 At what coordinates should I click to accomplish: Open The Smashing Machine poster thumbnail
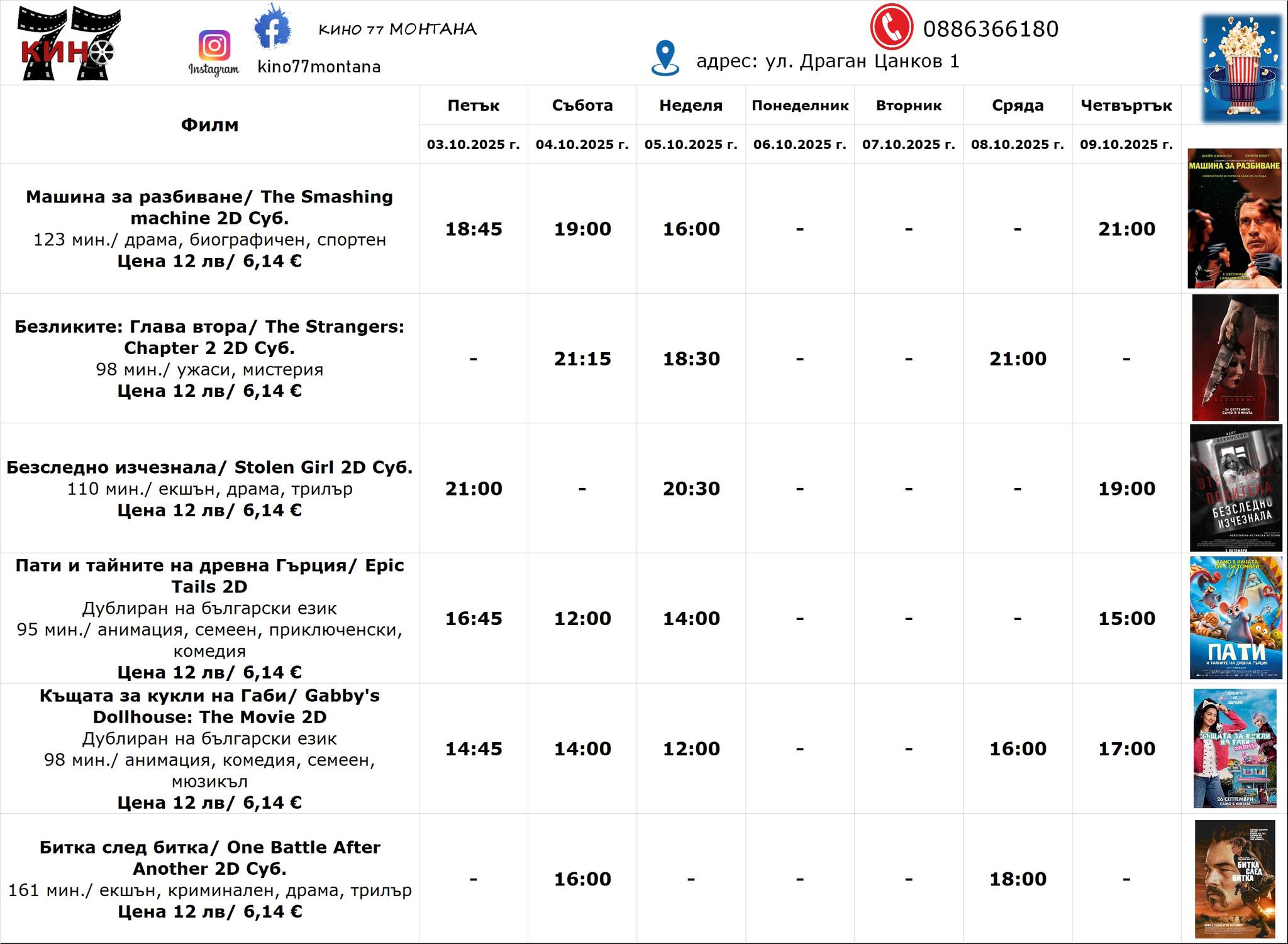[x=1234, y=218]
